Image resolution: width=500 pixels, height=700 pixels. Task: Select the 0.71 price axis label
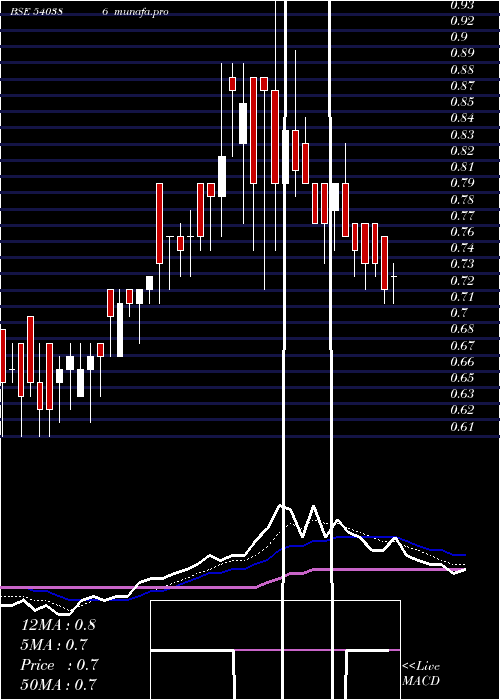[462, 296]
